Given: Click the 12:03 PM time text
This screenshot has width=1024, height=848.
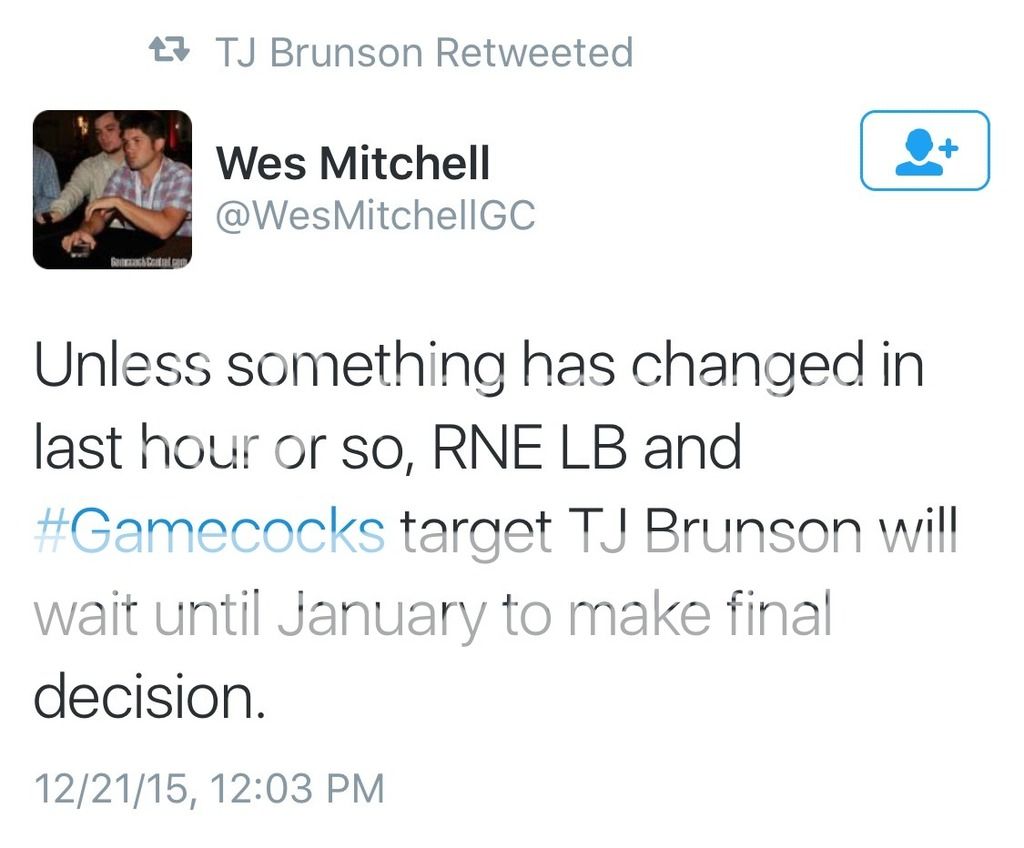Looking at the screenshot, I should coord(299,787).
